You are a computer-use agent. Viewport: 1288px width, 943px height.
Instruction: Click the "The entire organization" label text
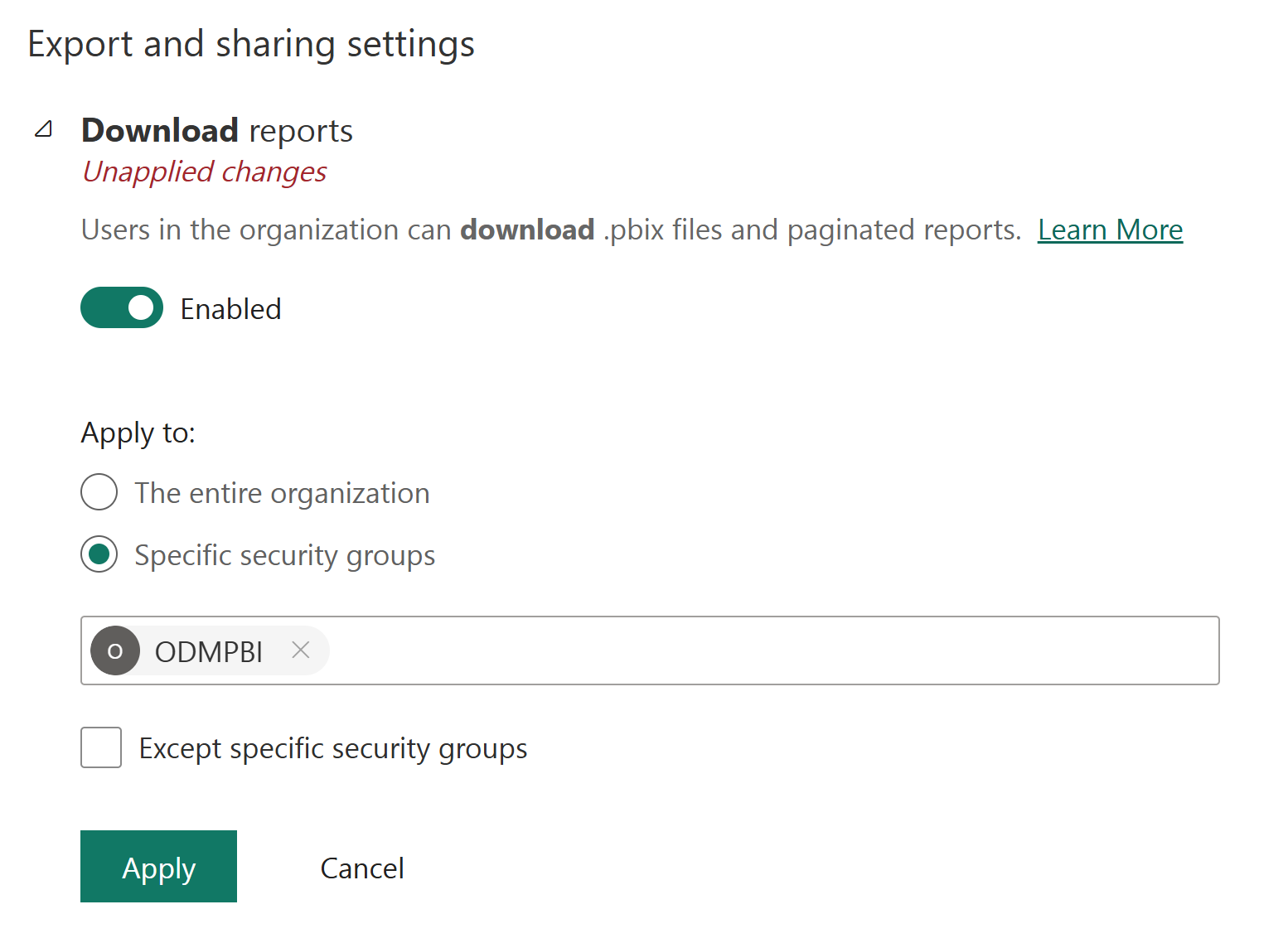tap(282, 493)
